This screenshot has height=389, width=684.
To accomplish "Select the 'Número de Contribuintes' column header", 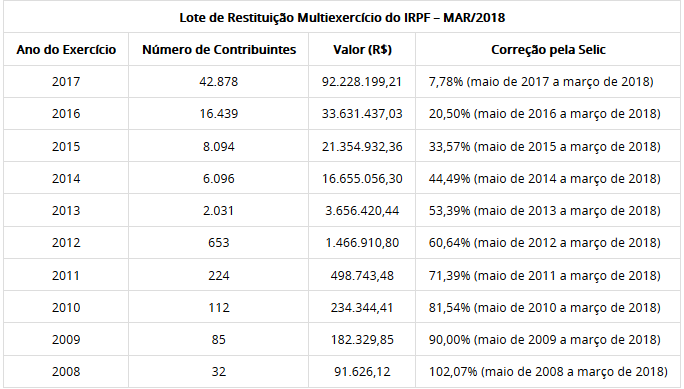I will [x=219, y=50].
